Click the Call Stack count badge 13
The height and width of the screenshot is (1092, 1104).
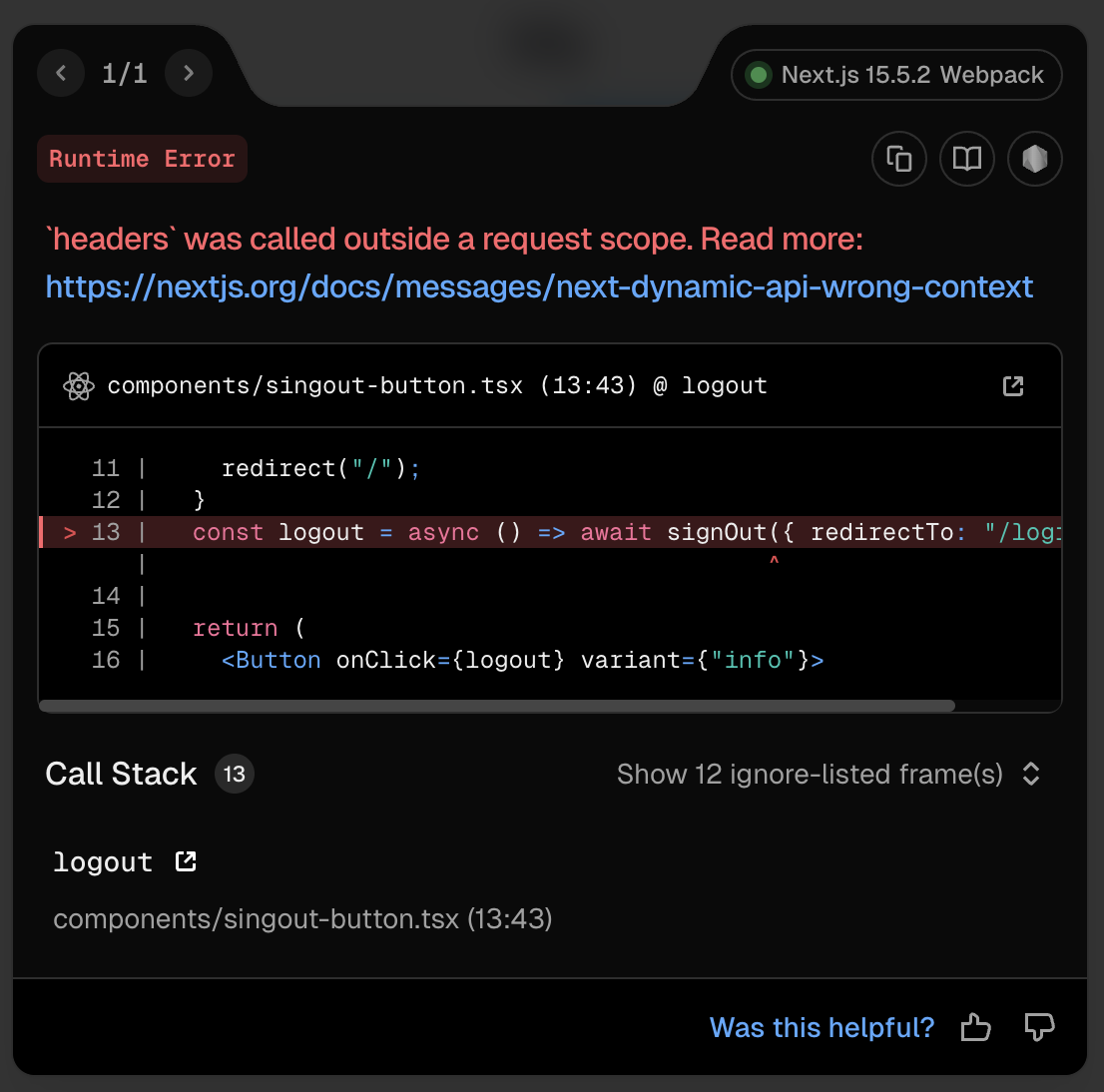coord(235,775)
